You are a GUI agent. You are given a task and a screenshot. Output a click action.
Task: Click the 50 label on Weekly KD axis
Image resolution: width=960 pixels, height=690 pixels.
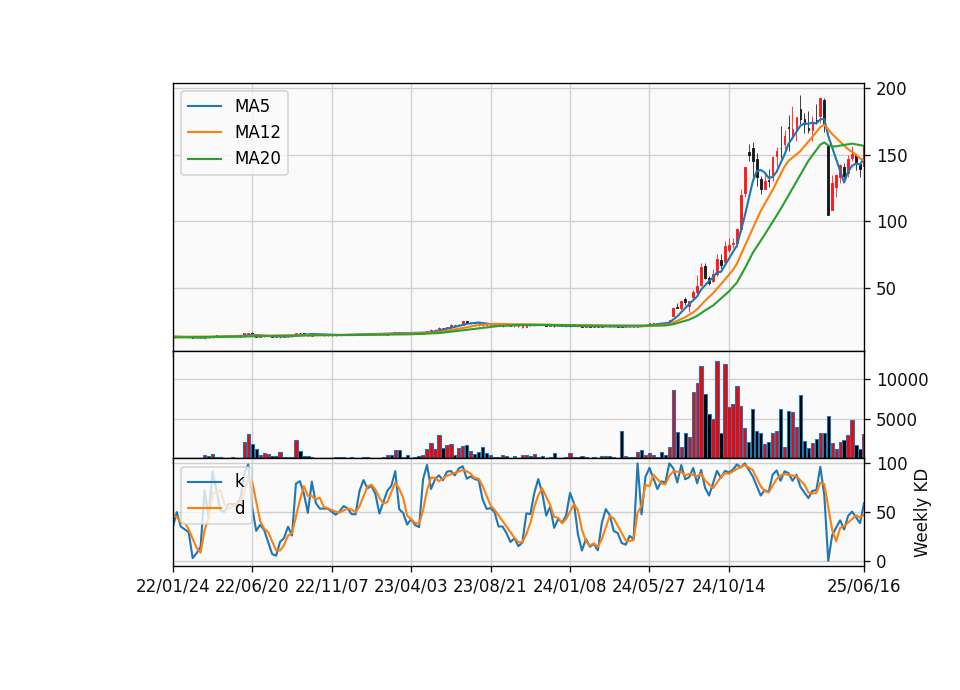point(887,512)
